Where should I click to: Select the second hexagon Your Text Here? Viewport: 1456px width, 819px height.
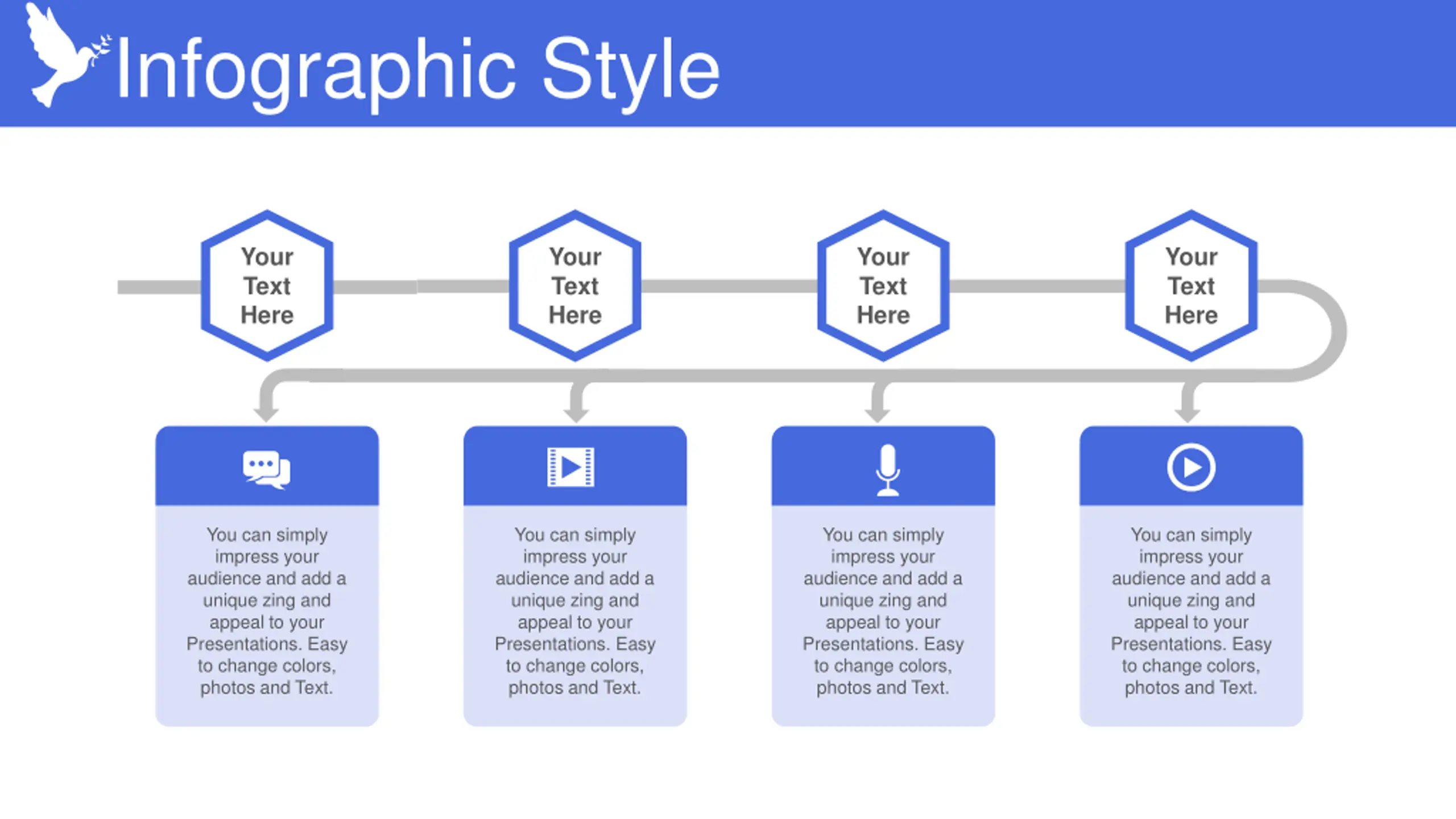575,286
